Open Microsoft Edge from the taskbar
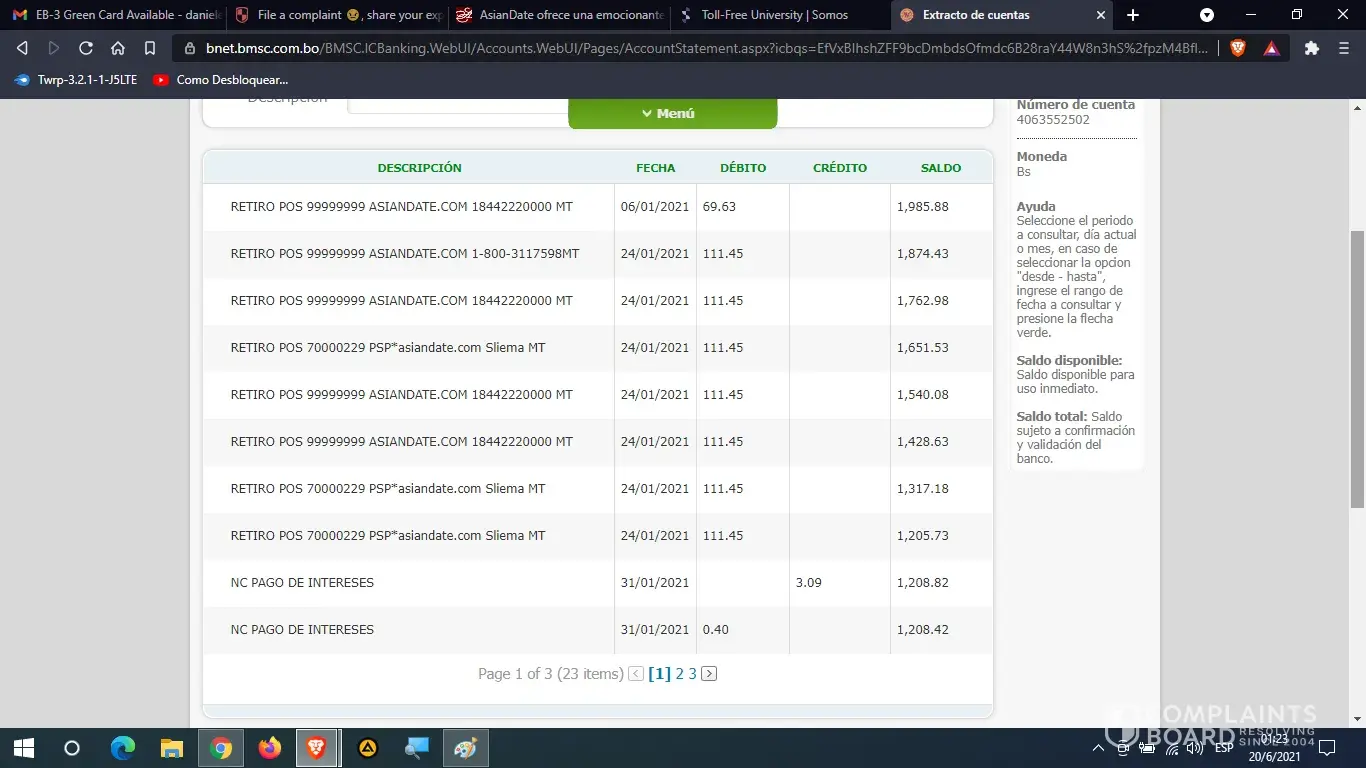 pyautogui.click(x=123, y=748)
